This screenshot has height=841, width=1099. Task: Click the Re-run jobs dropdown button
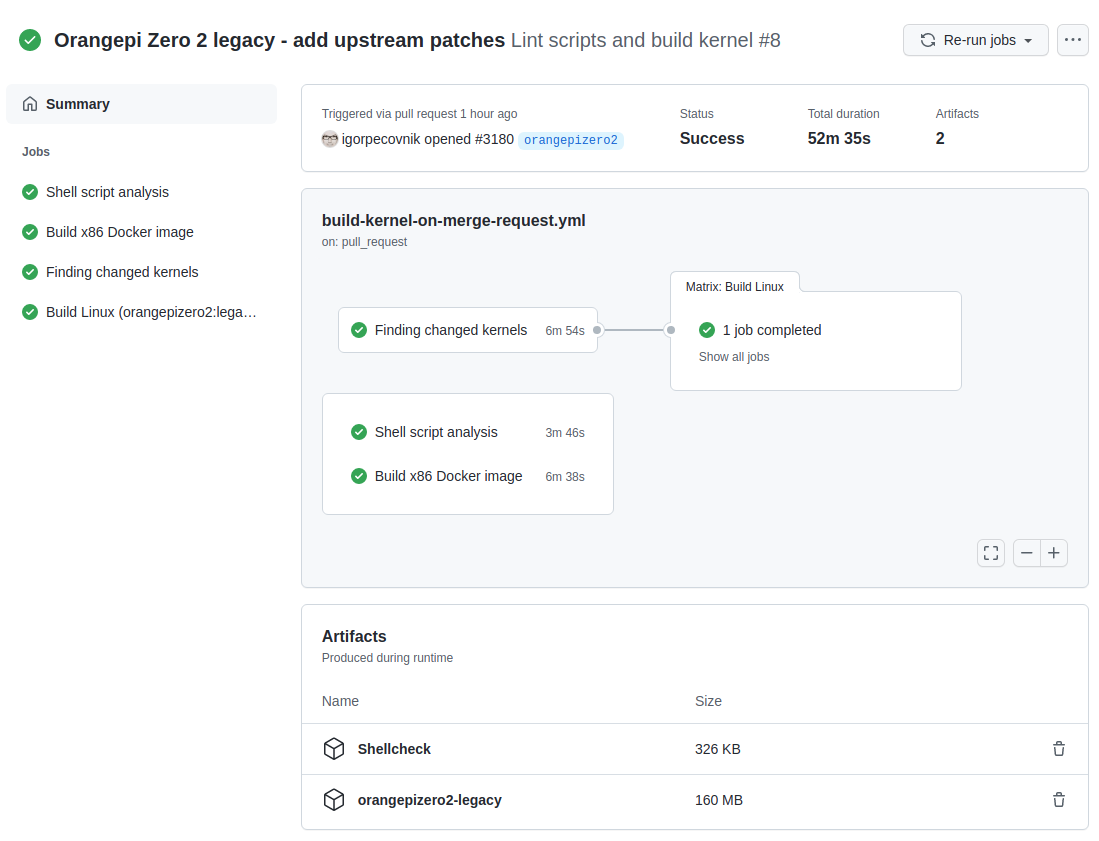[x=976, y=40]
